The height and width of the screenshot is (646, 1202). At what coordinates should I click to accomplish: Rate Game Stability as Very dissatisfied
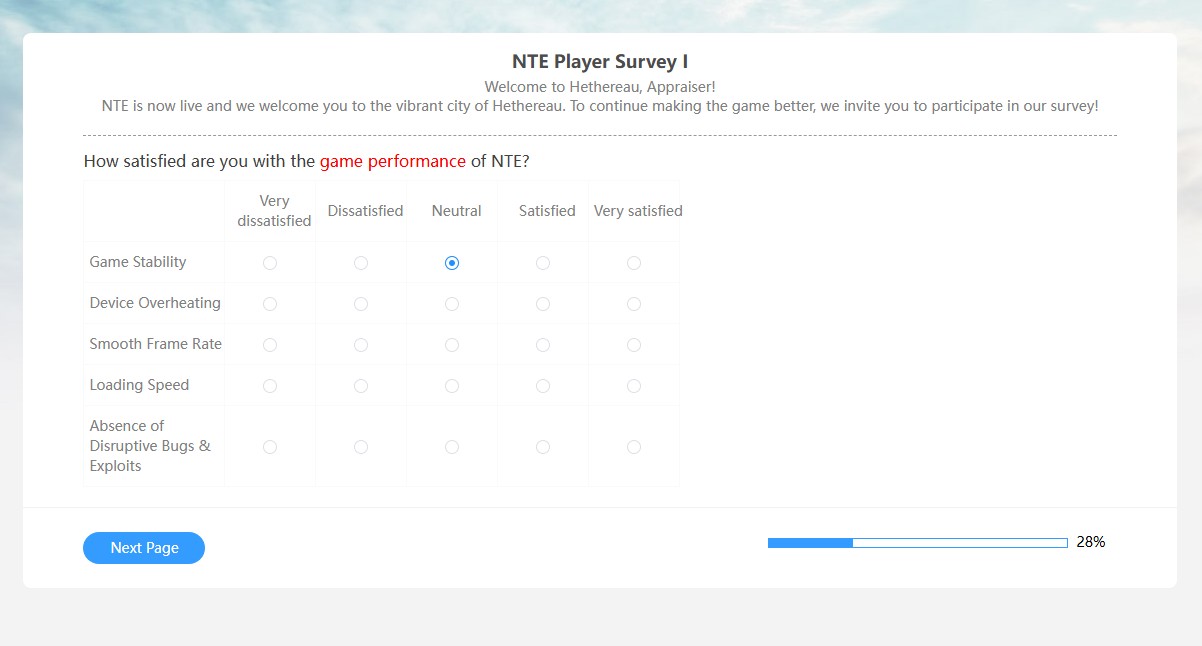[x=270, y=263]
